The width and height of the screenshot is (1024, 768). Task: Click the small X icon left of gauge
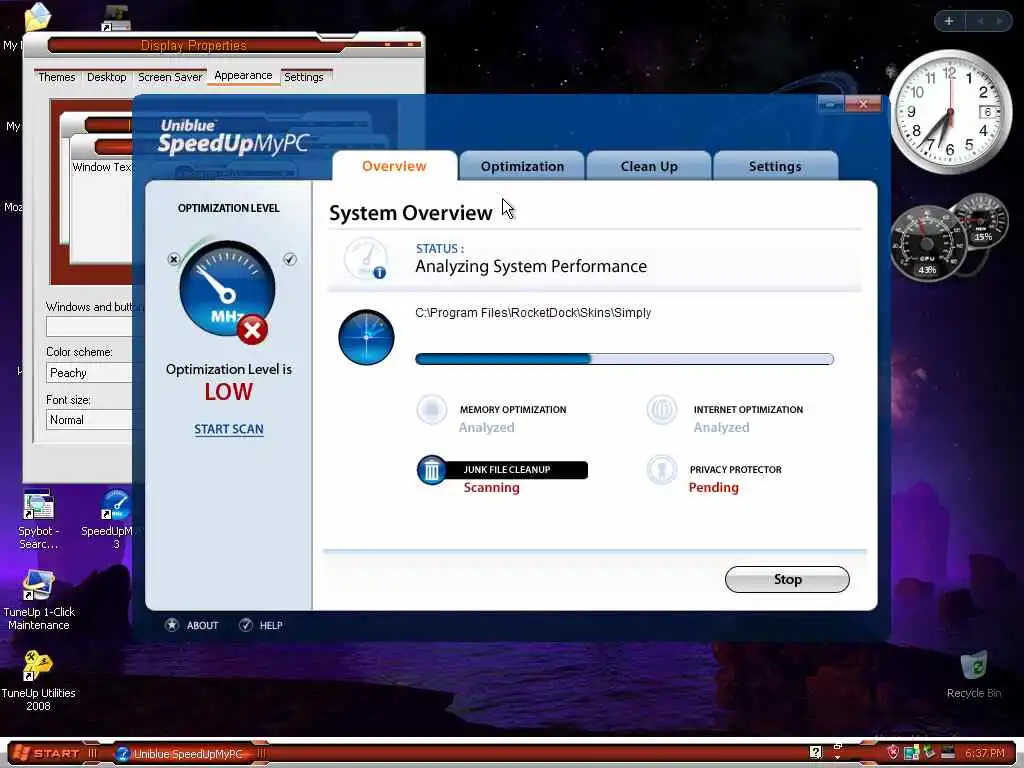[174, 259]
